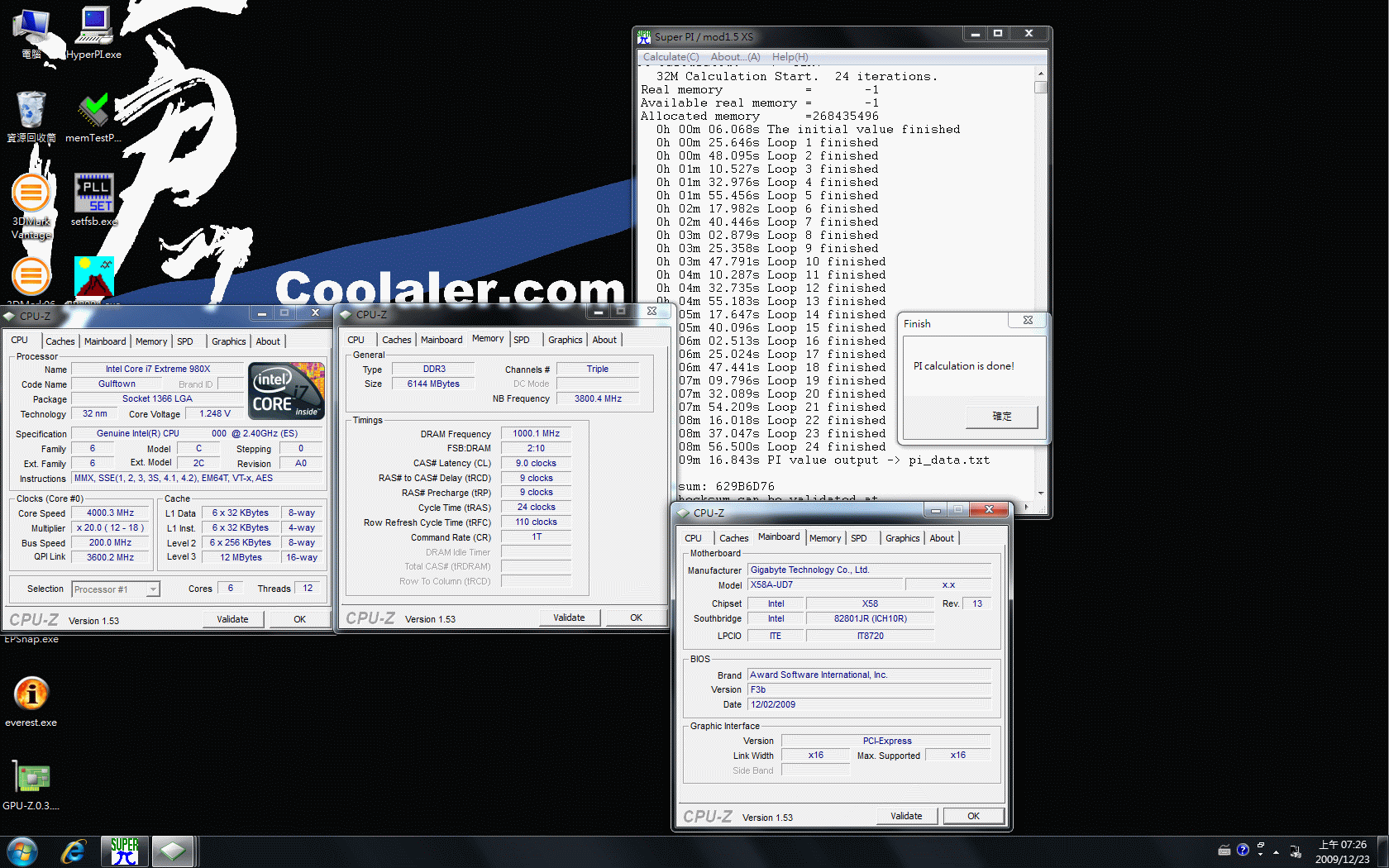Open the 3DMark06 desktop icon
The image size is (1389, 868).
pyautogui.click(x=31, y=281)
